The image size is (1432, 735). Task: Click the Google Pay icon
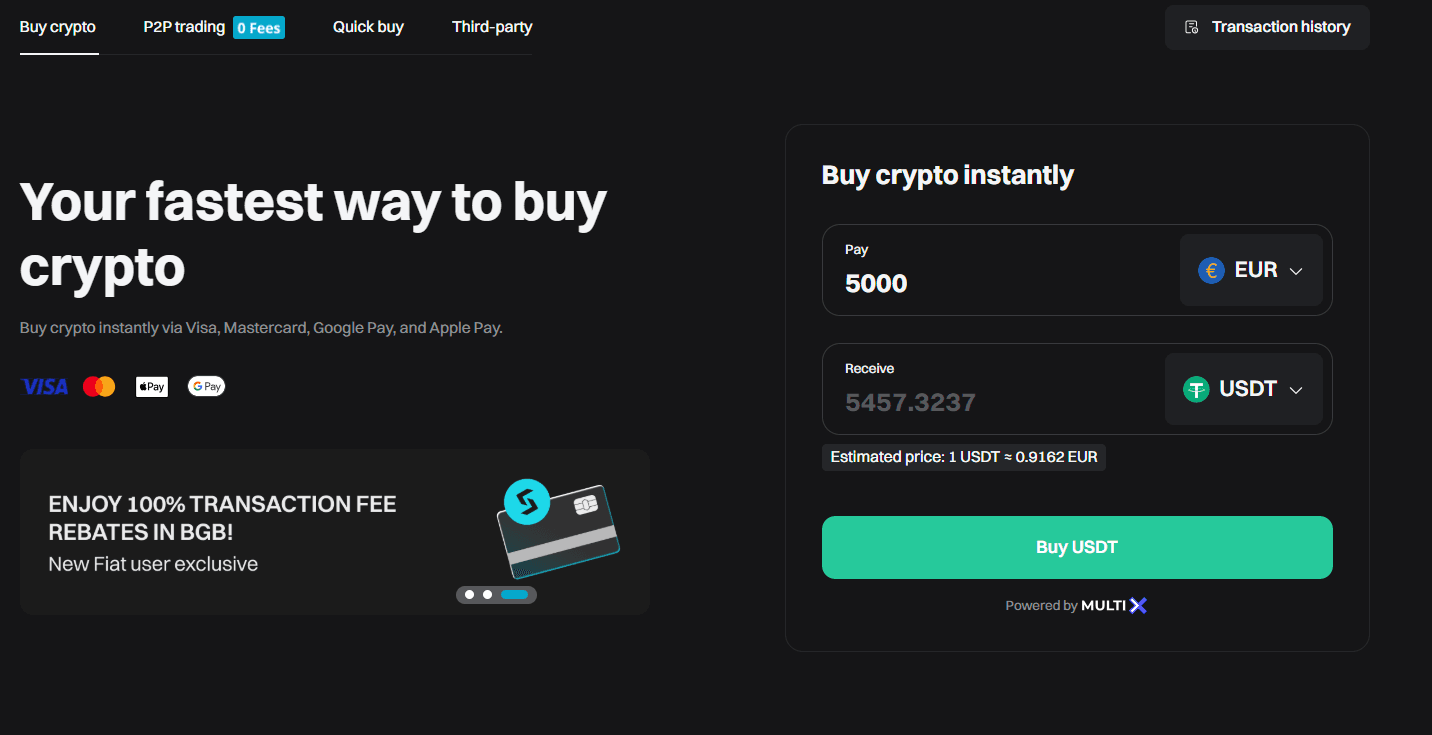pos(206,386)
